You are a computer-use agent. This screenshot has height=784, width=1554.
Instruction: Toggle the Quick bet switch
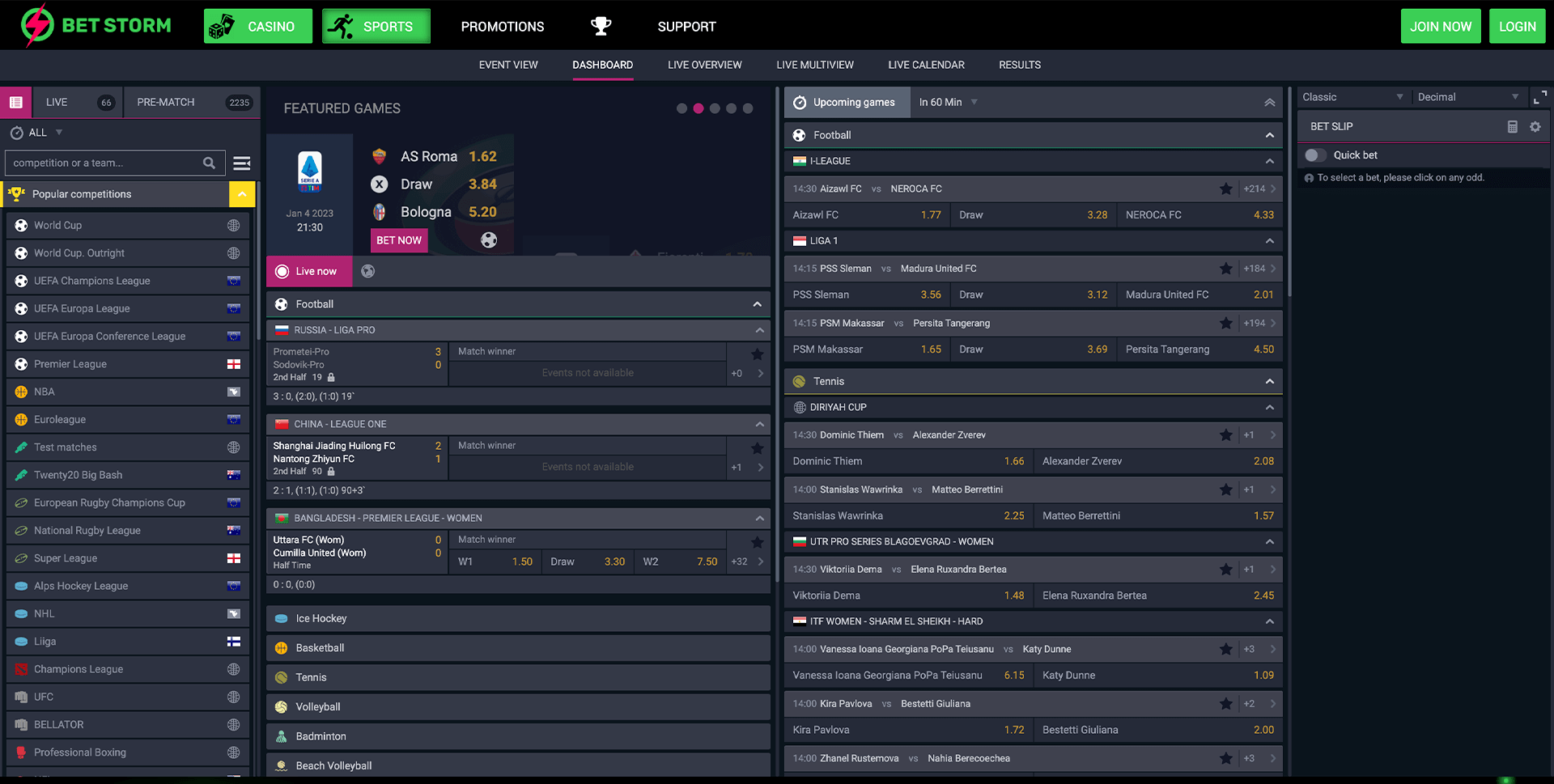[x=1315, y=155]
